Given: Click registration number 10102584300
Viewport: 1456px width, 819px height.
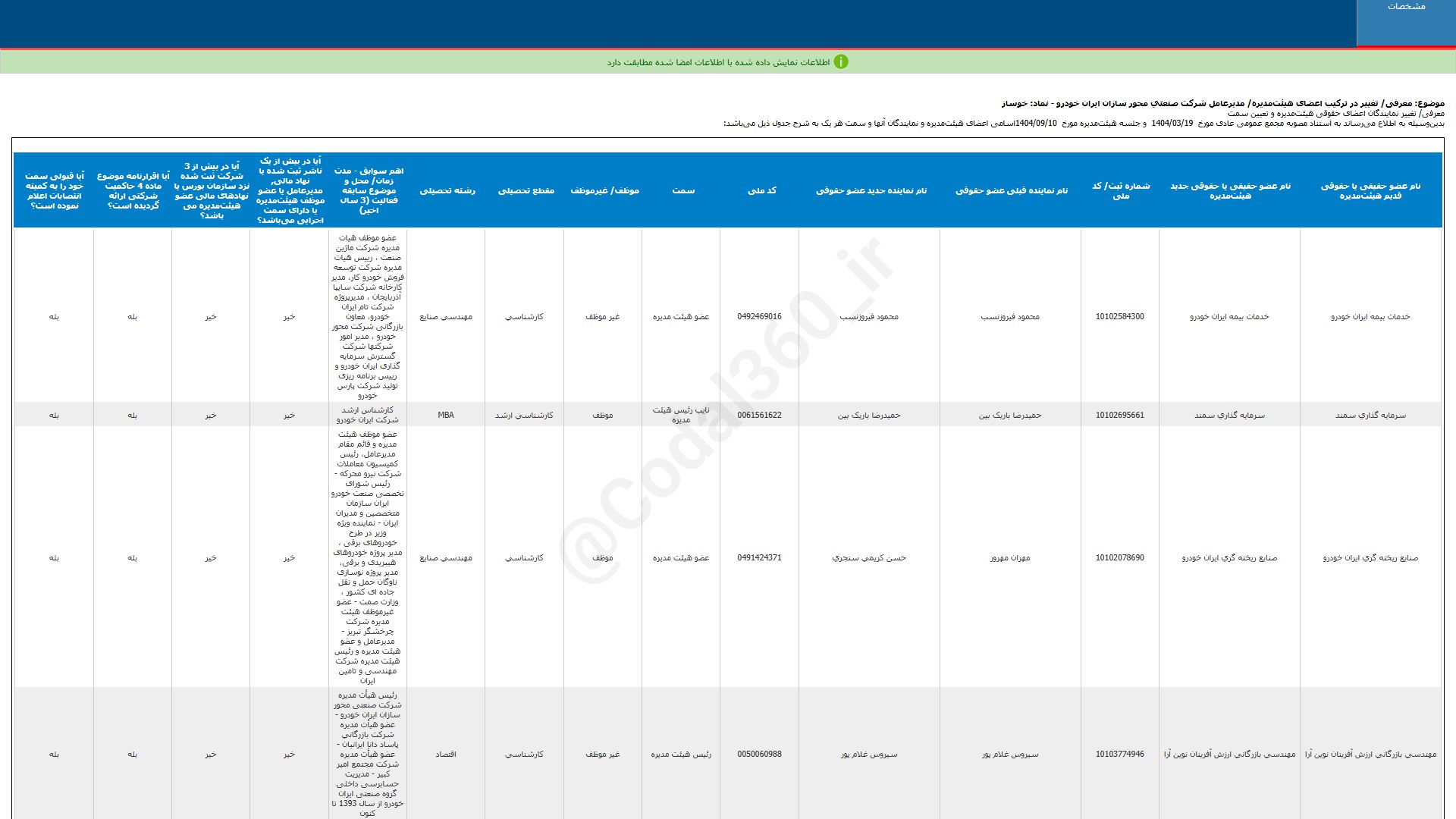Looking at the screenshot, I should pos(1119,316).
